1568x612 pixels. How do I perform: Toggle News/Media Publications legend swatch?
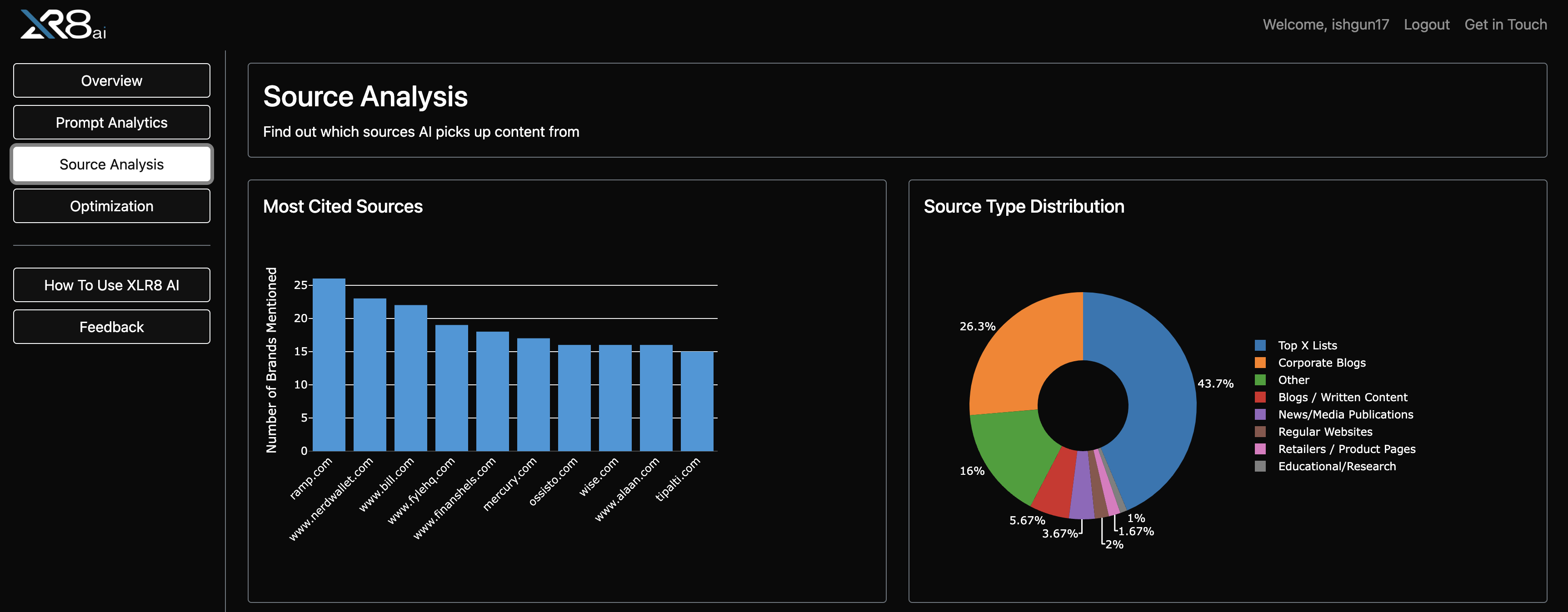point(1260,414)
